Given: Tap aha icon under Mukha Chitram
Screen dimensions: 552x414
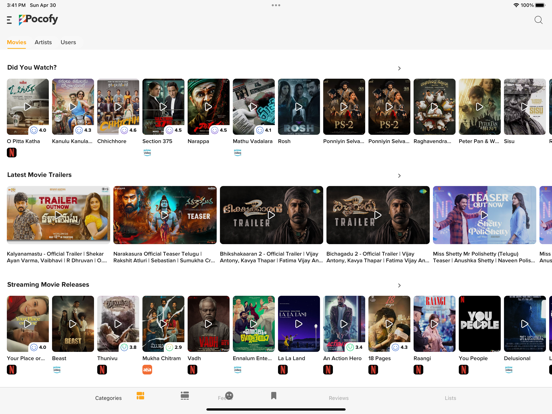Looking at the screenshot, I should (x=147, y=370).
